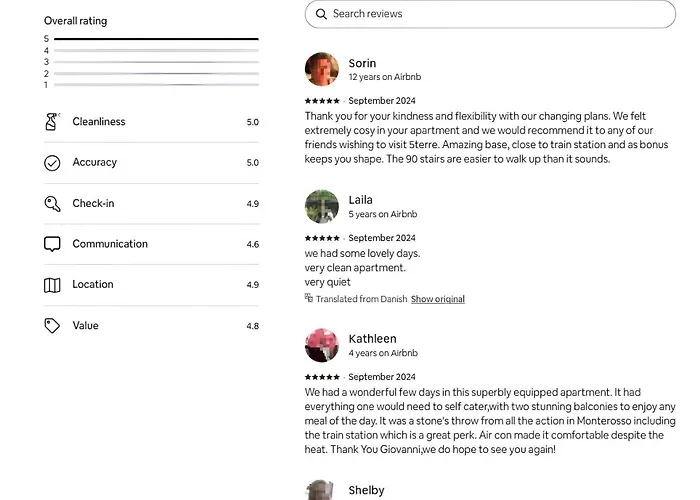The height and width of the screenshot is (500, 700).
Task: Click the Show original link
Action: click(437, 299)
